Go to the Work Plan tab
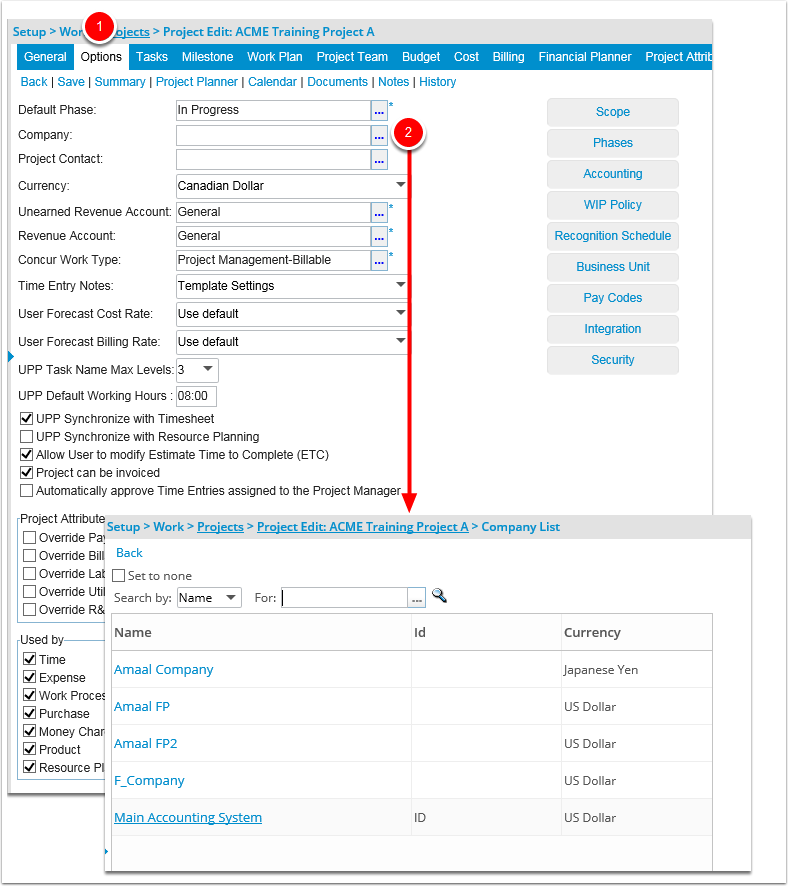The height and width of the screenshot is (886, 788). (x=275, y=57)
